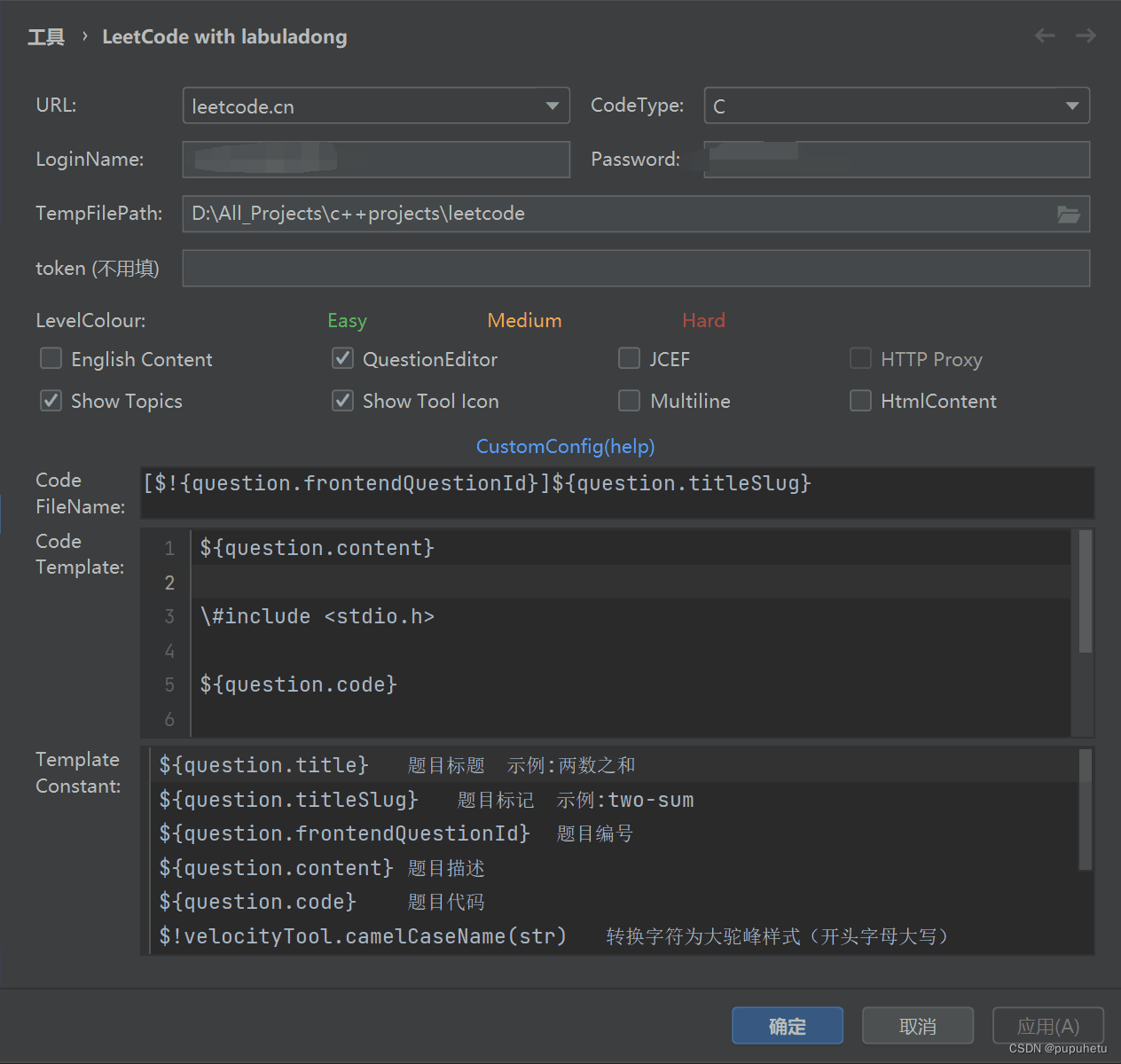Image resolution: width=1121 pixels, height=1064 pixels.
Task: Check the Multiline option
Action: click(x=629, y=401)
